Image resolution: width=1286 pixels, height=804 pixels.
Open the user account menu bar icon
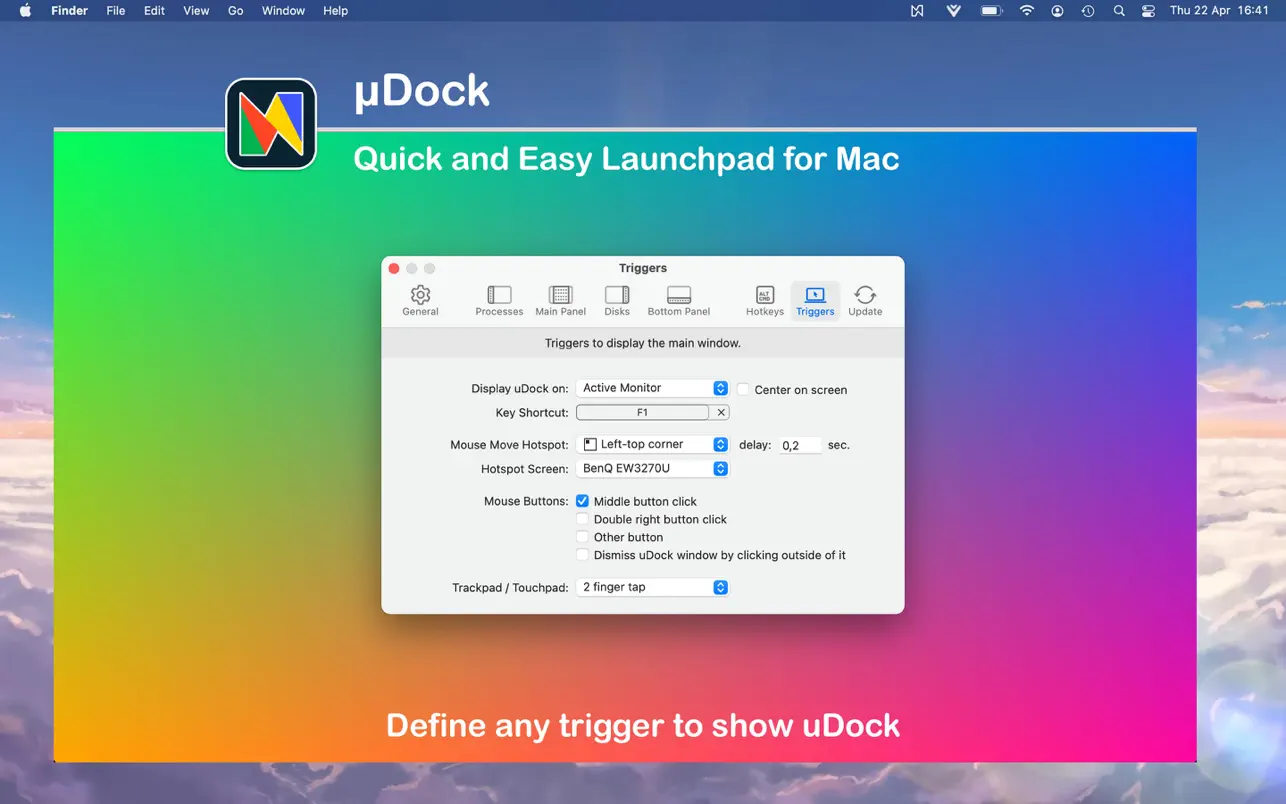coord(1057,11)
